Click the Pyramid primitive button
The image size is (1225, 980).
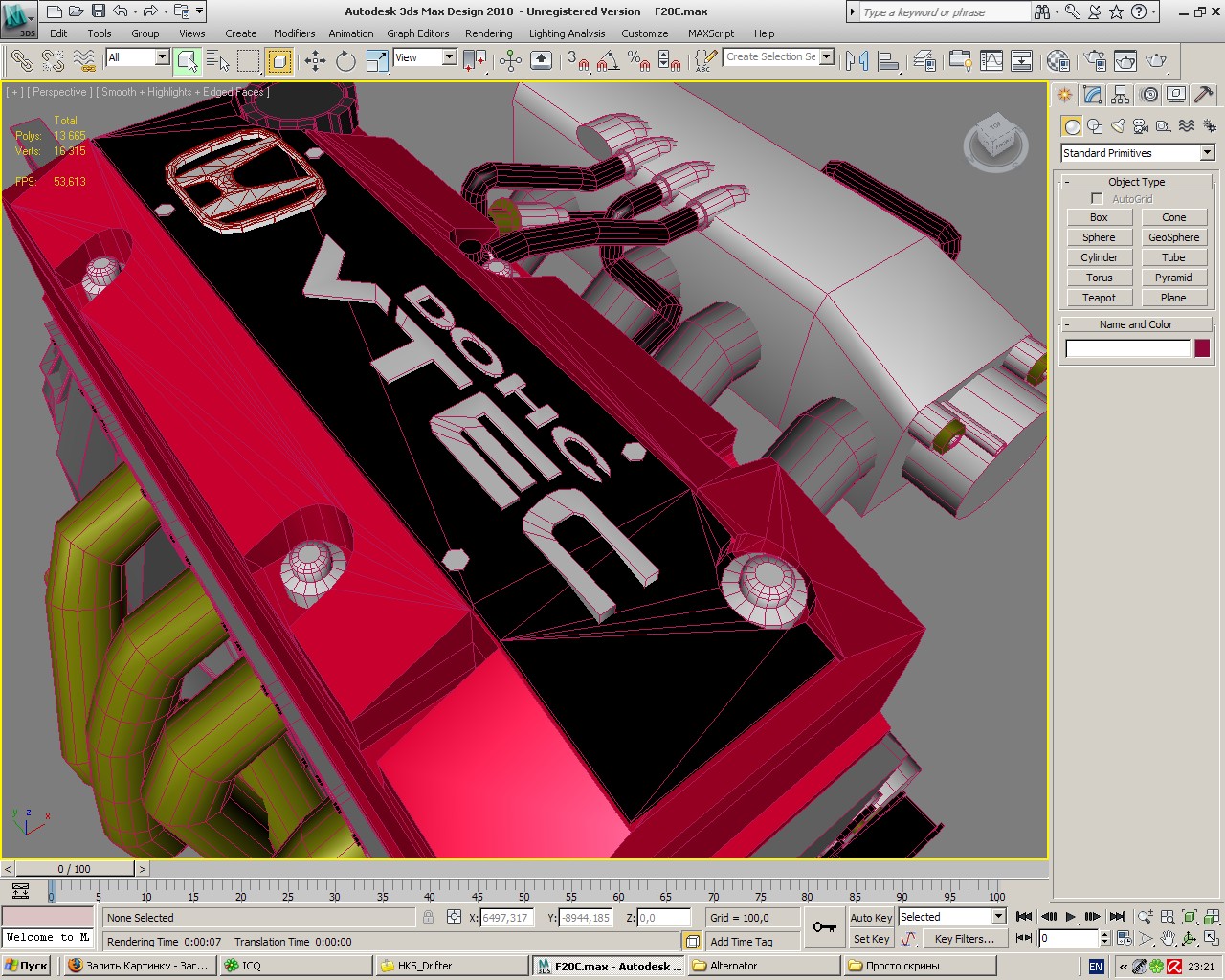1173,278
